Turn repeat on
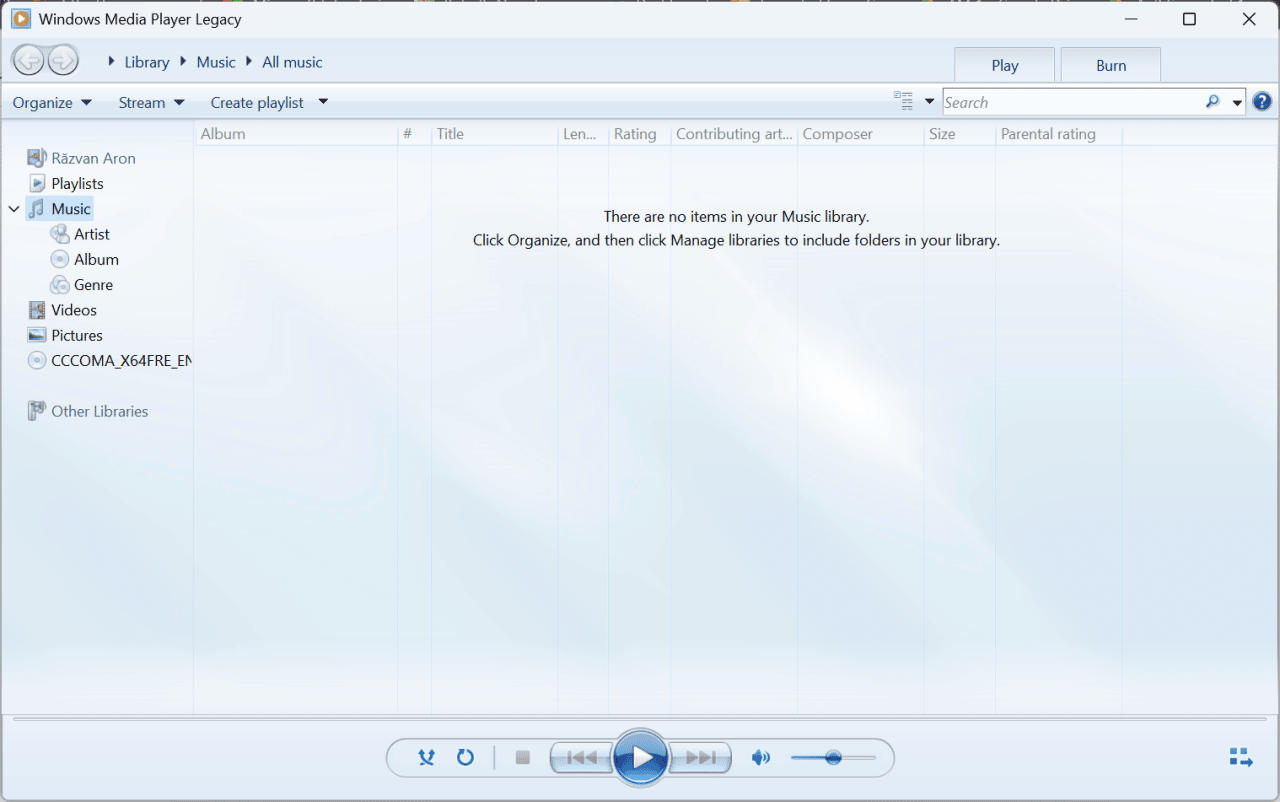Image resolution: width=1280 pixels, height=802 pixels. pyautogui.click(x=465, y=757)
